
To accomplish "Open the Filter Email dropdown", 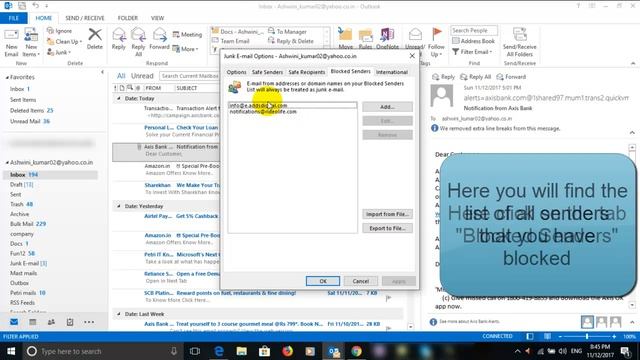I will [x=472, y=52].
